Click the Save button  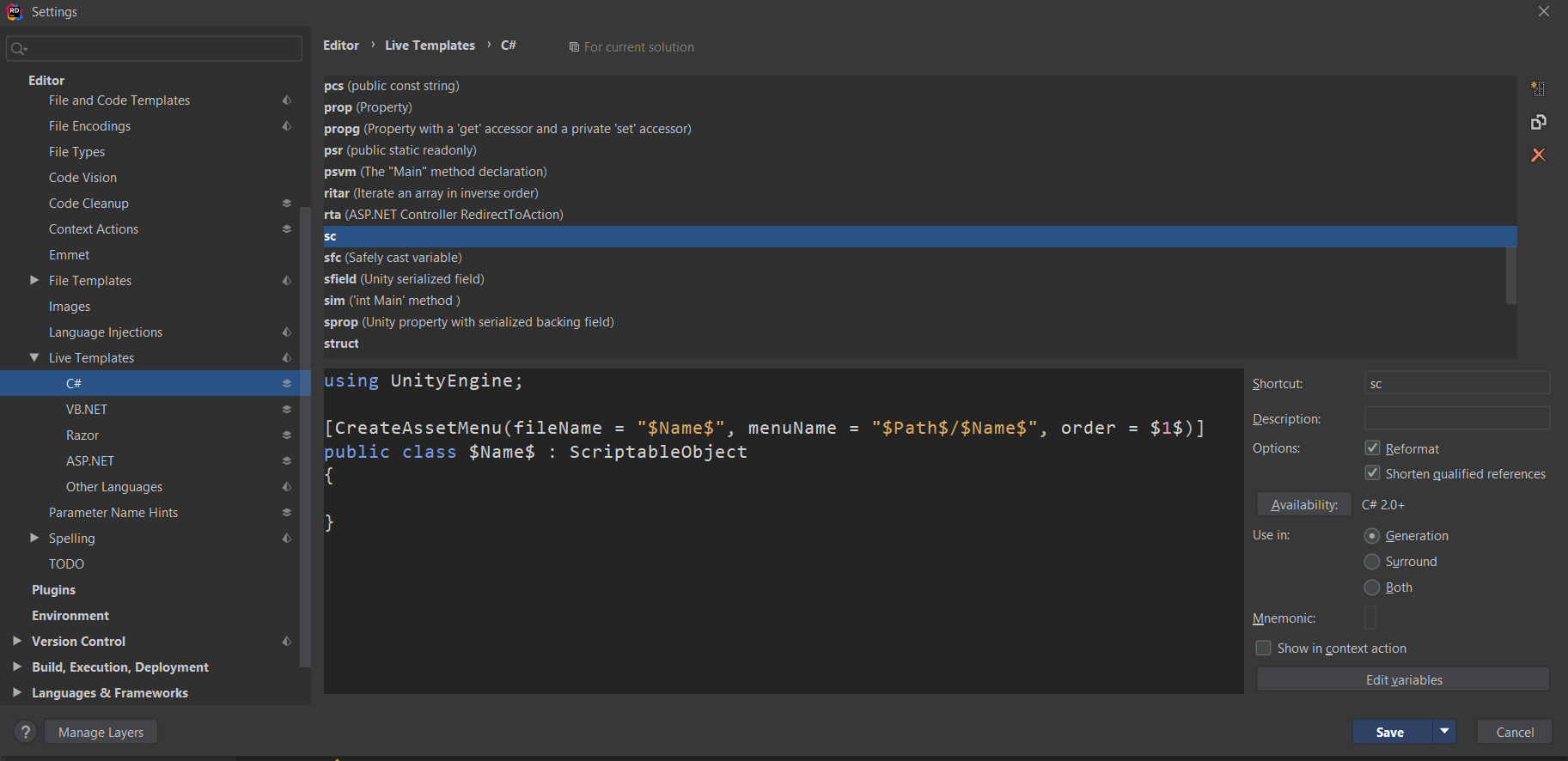(1392, 732)
